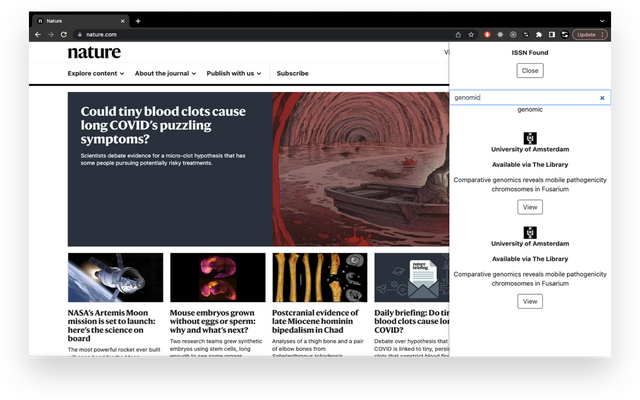Click View for the first library result
The height and width of the screenshot is (400, 640).
[x=530, y=207]
